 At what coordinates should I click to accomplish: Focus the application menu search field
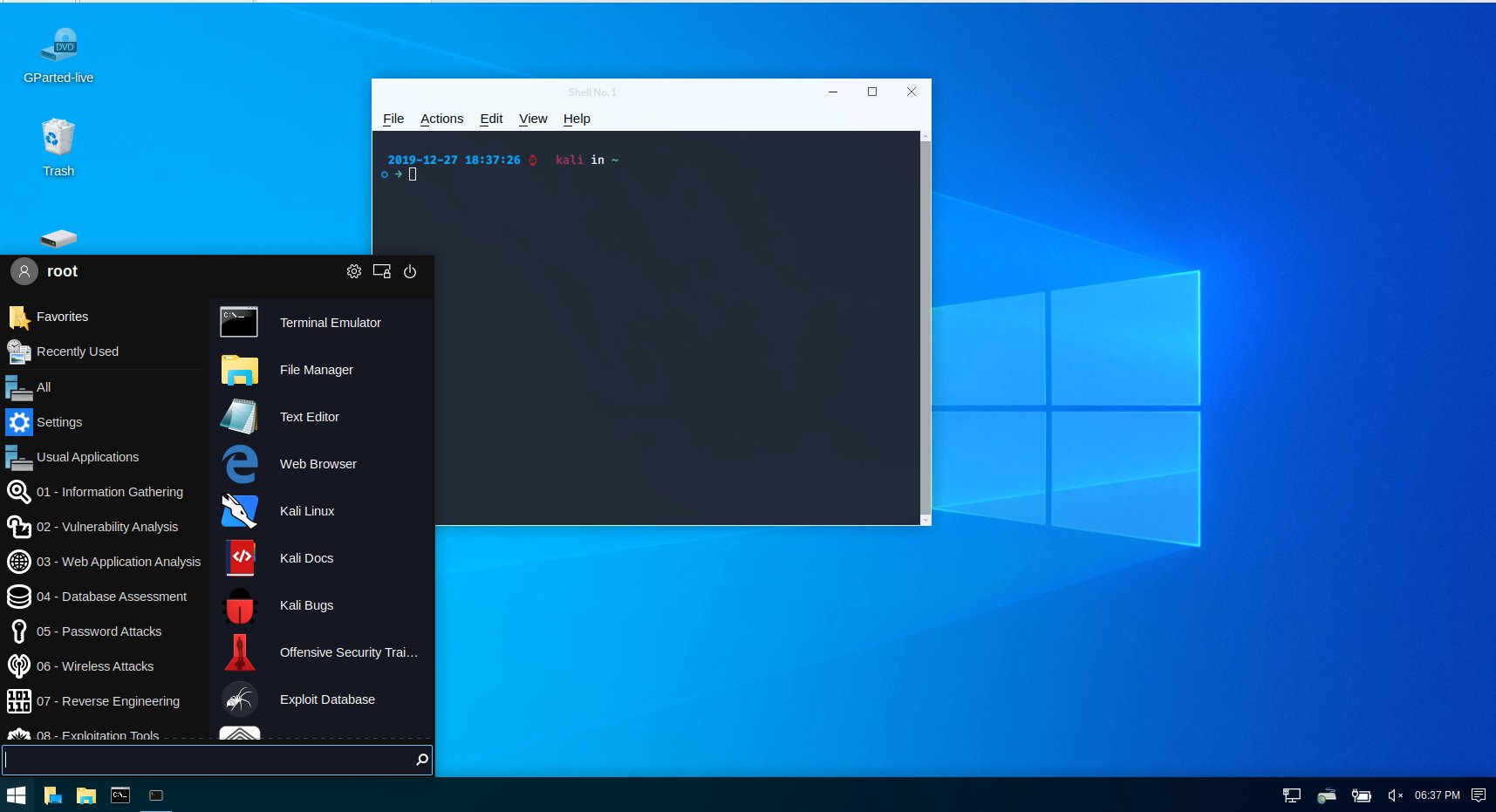tap(217, 760)
